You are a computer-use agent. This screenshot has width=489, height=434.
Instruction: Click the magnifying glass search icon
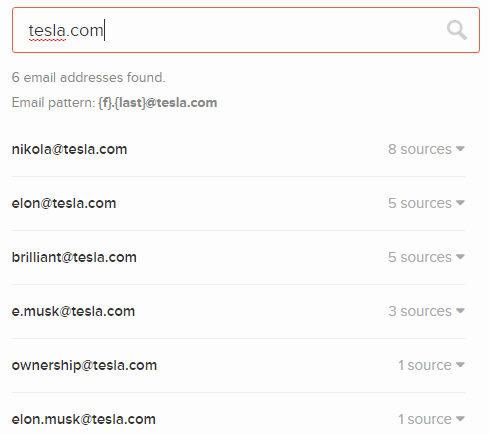tap(457, 30)
